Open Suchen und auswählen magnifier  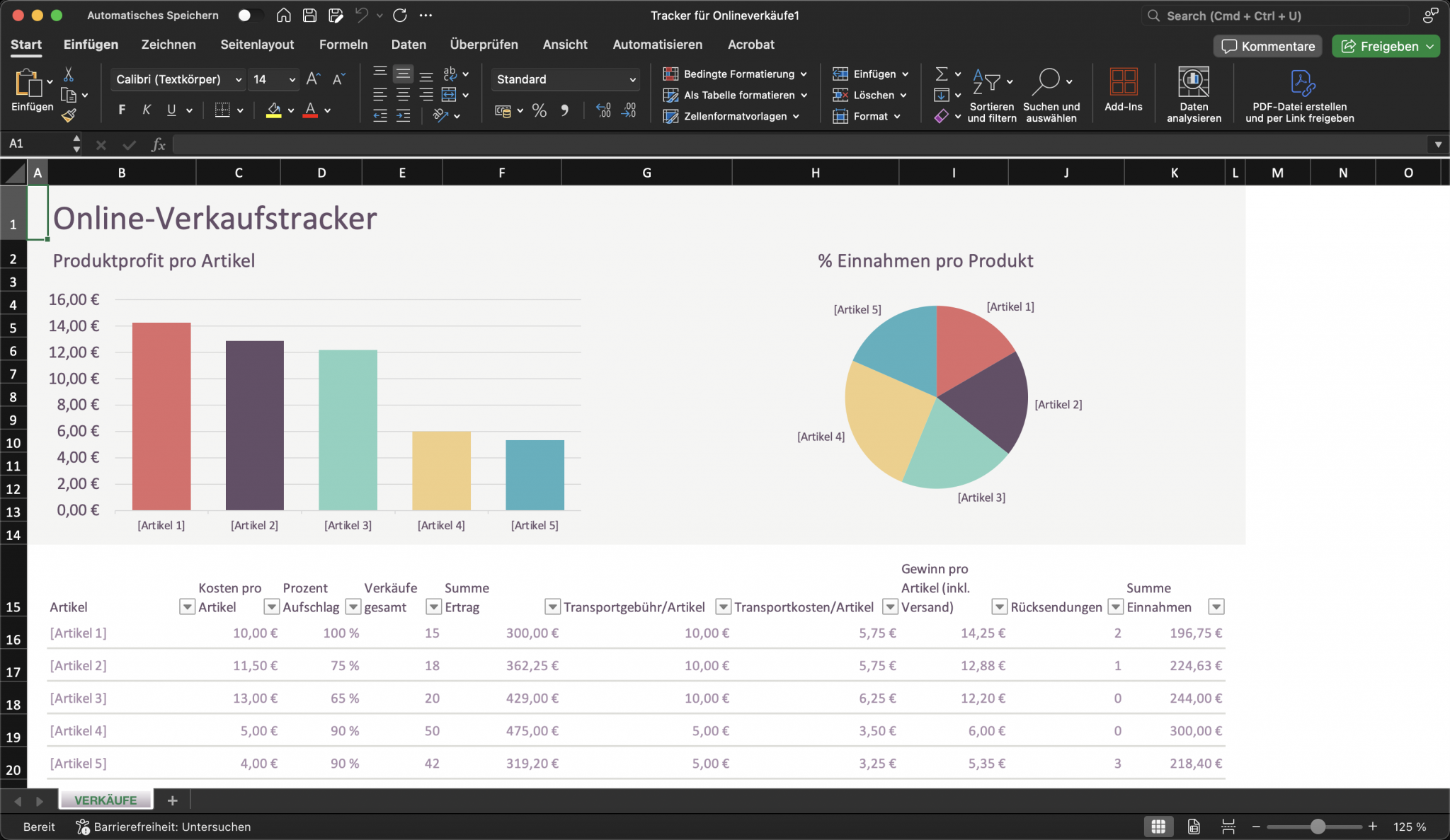1051,95
